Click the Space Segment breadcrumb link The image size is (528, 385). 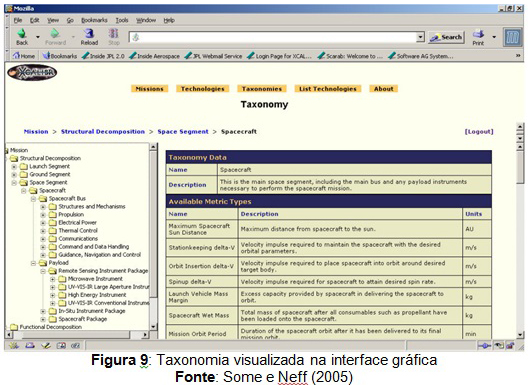183,132
